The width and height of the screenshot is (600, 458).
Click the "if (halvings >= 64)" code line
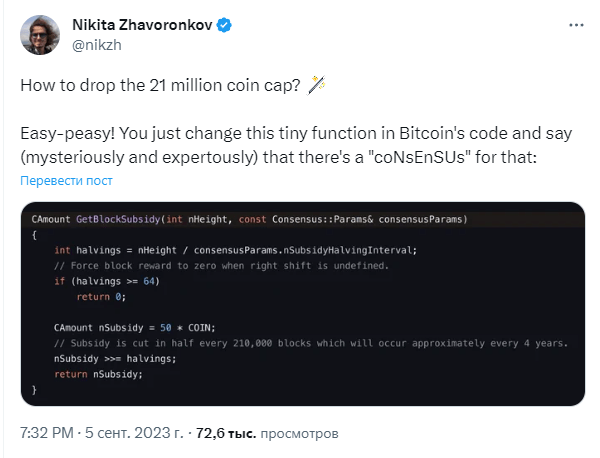point(105,281)
